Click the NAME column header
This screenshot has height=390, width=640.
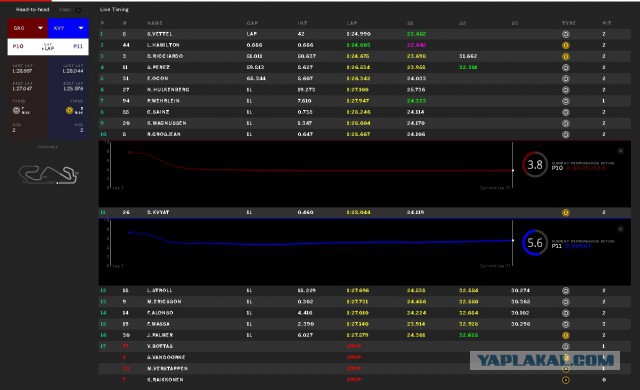tap(155, 23)
